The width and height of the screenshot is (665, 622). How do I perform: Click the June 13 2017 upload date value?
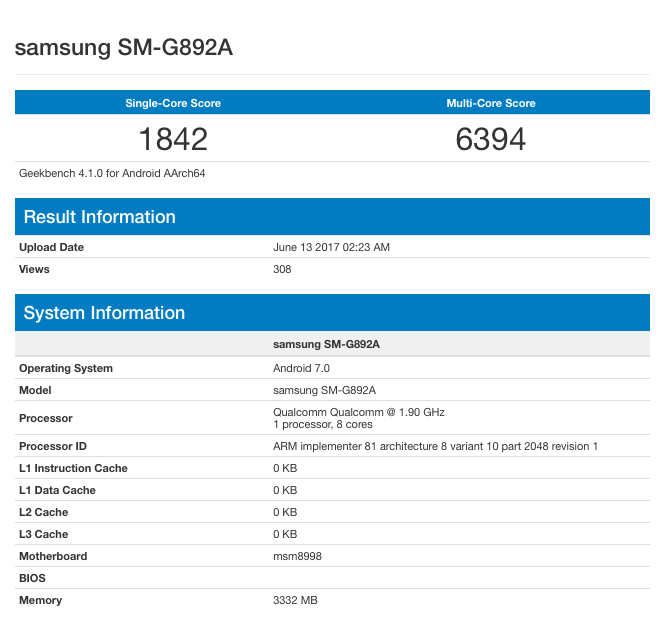331,247
